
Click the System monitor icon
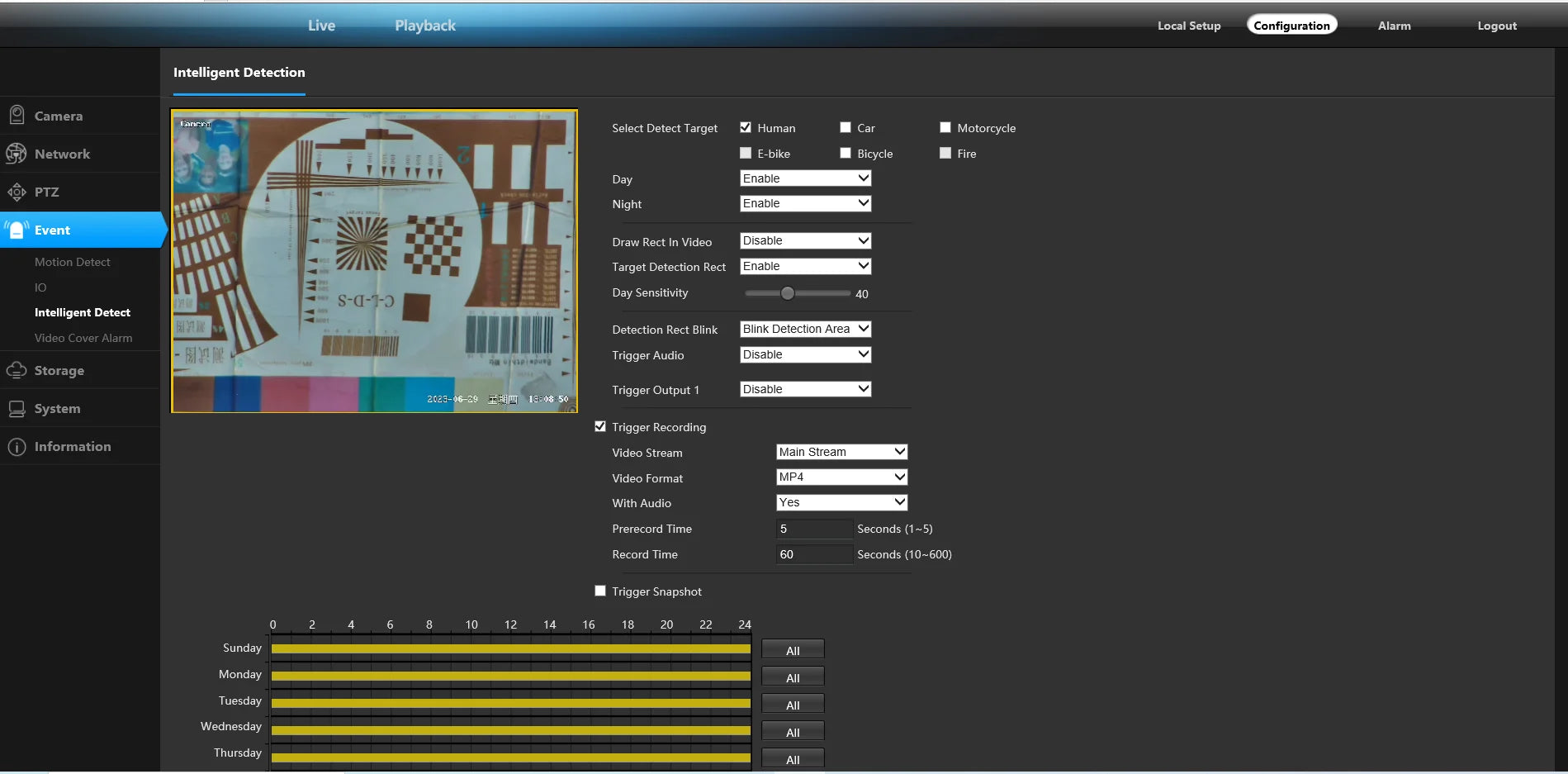click(17, 408)
